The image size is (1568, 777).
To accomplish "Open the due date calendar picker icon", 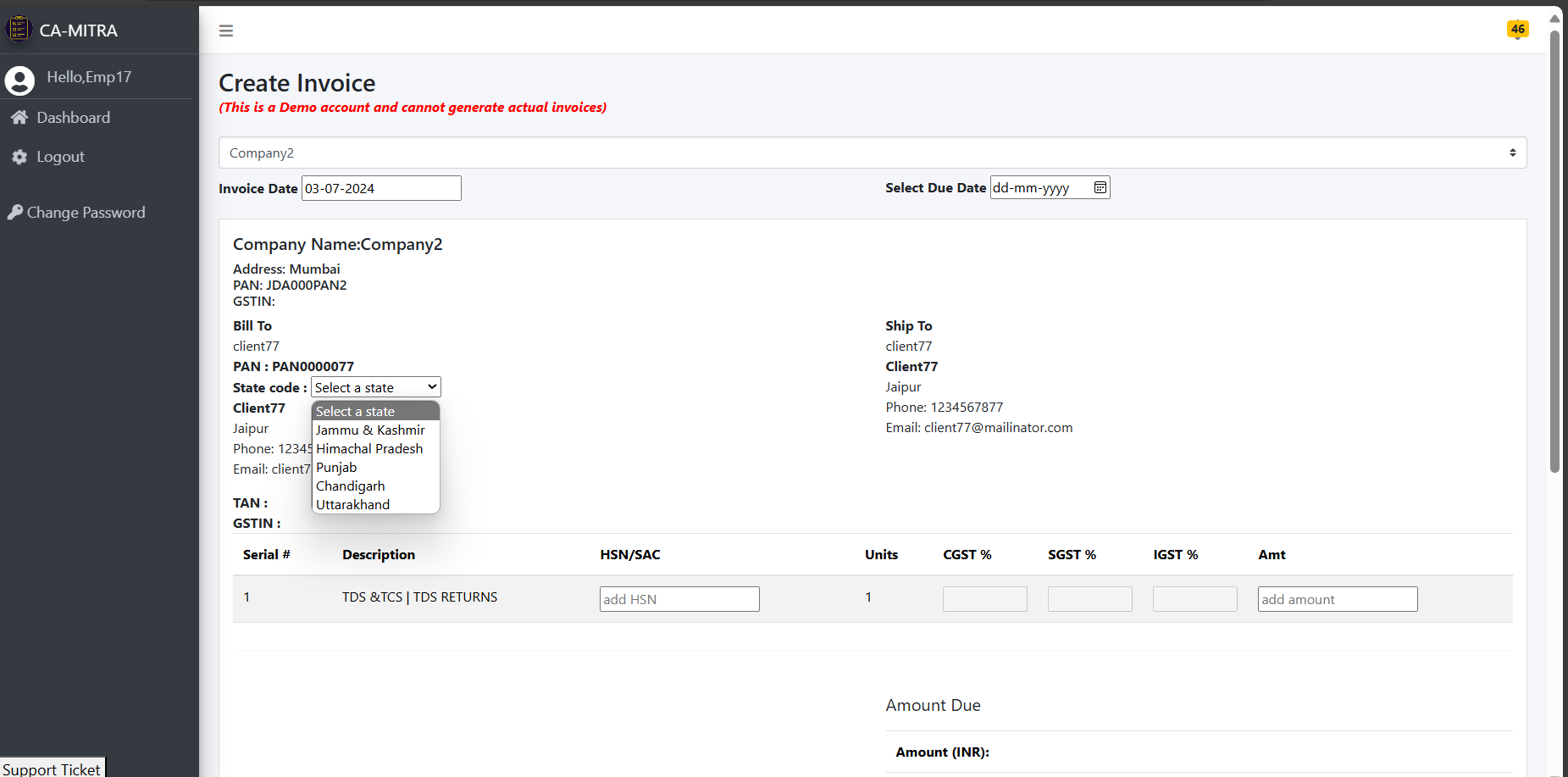I will pos(1100,187).
